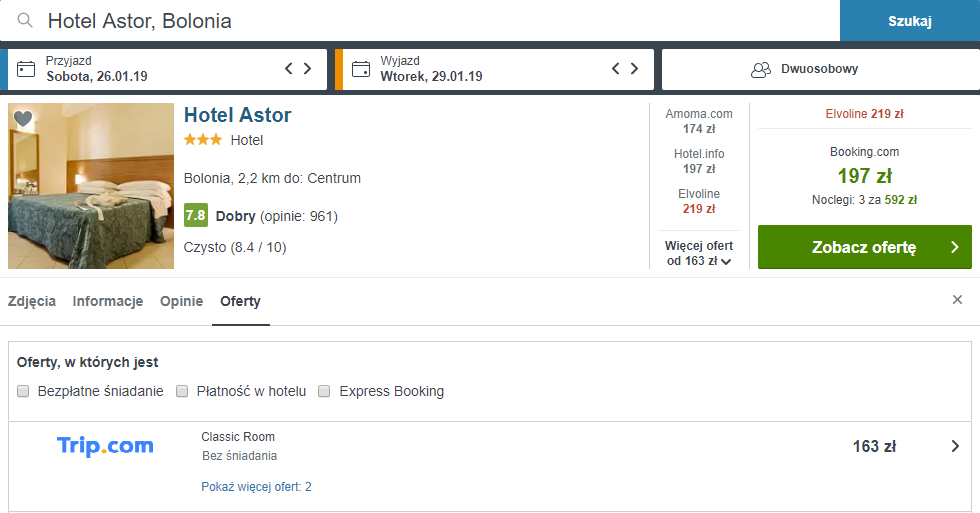Switch to the Zdjęcia tab
Viewport: 980px width, 513px height.
point(32,301)
